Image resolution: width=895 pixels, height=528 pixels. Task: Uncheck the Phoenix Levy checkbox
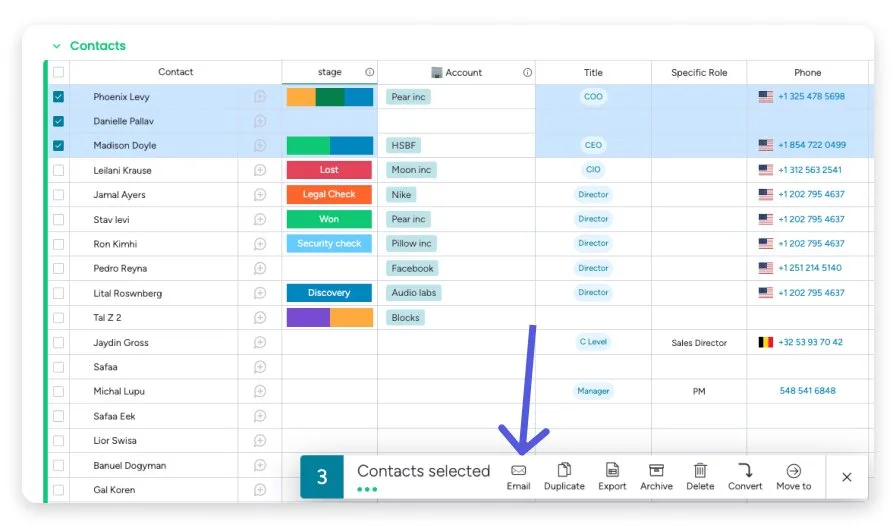pyautogui.click(x=58, y=97)
